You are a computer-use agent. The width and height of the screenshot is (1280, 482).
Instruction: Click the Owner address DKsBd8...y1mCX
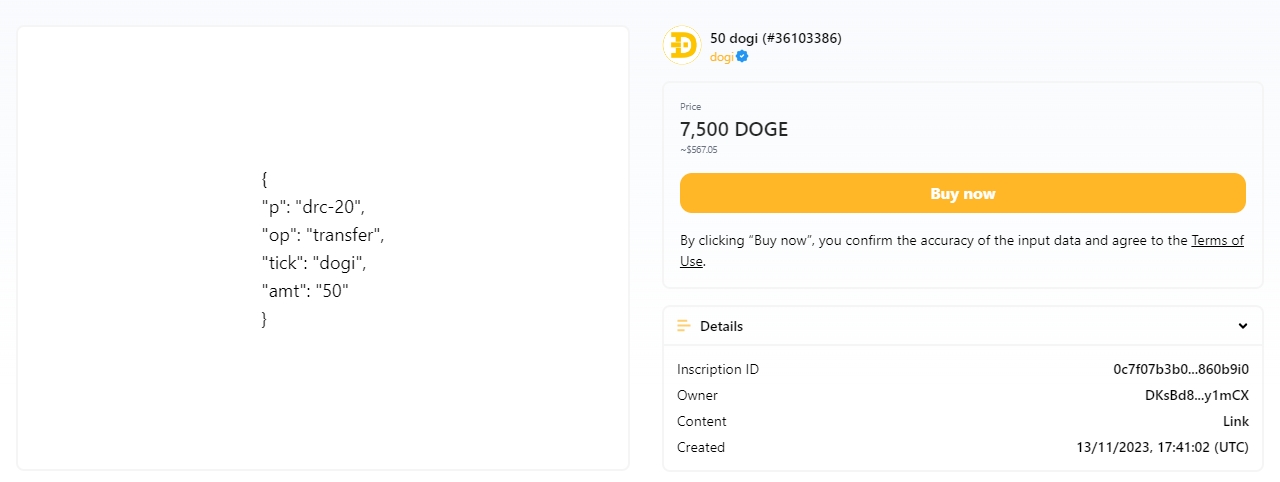[1196, 395]
